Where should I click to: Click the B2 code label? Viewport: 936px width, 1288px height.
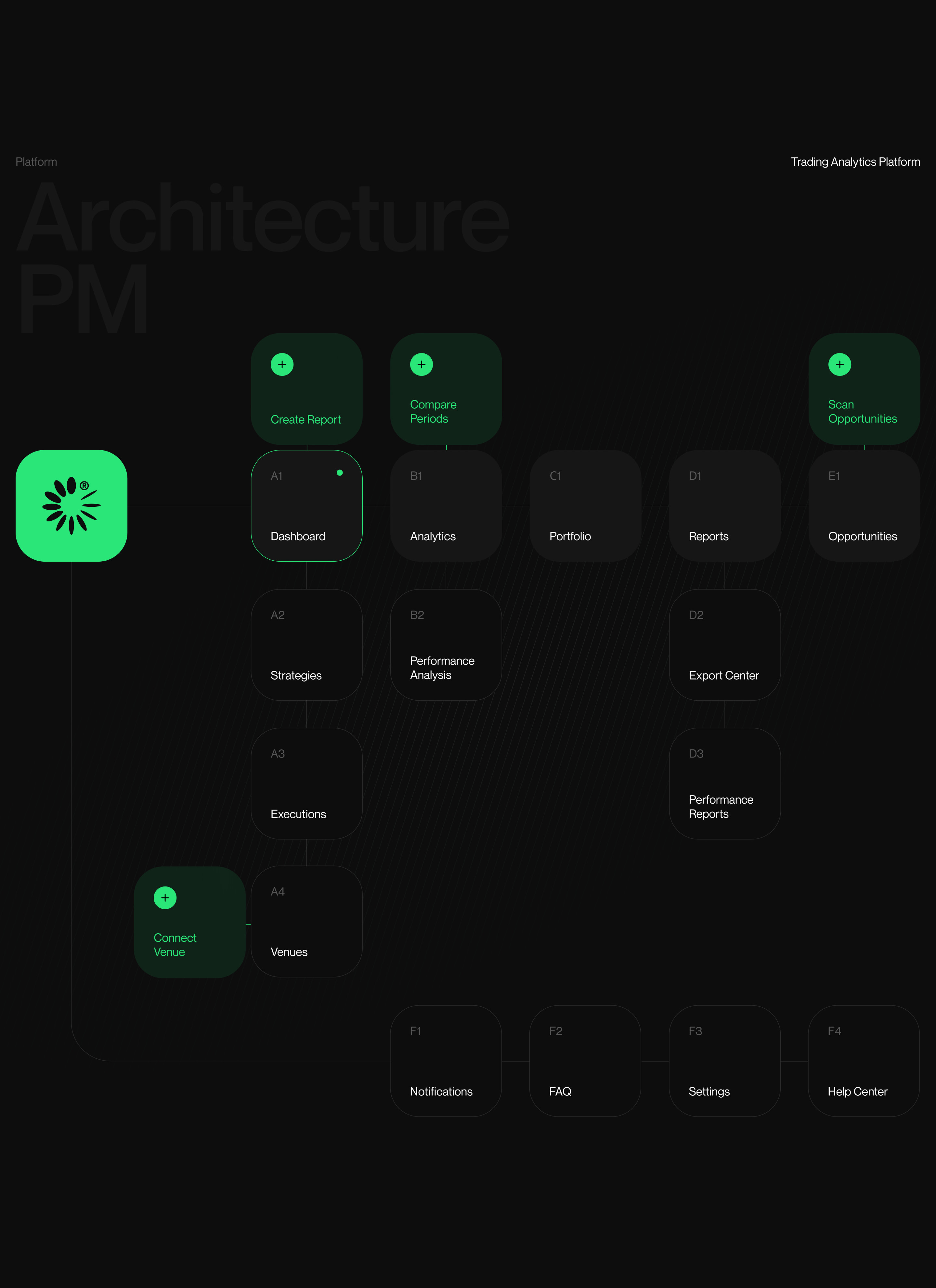[x=417, y=615]
